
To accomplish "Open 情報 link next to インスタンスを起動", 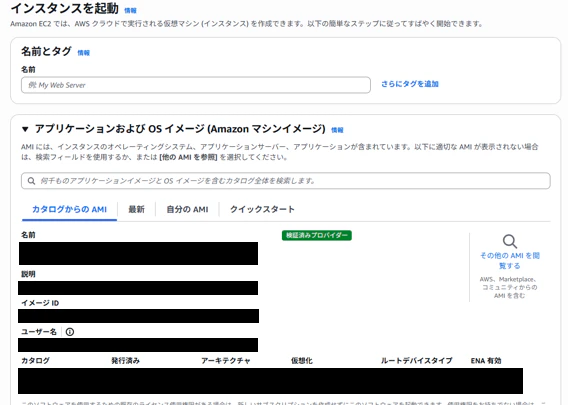I will tap(130, 11).
